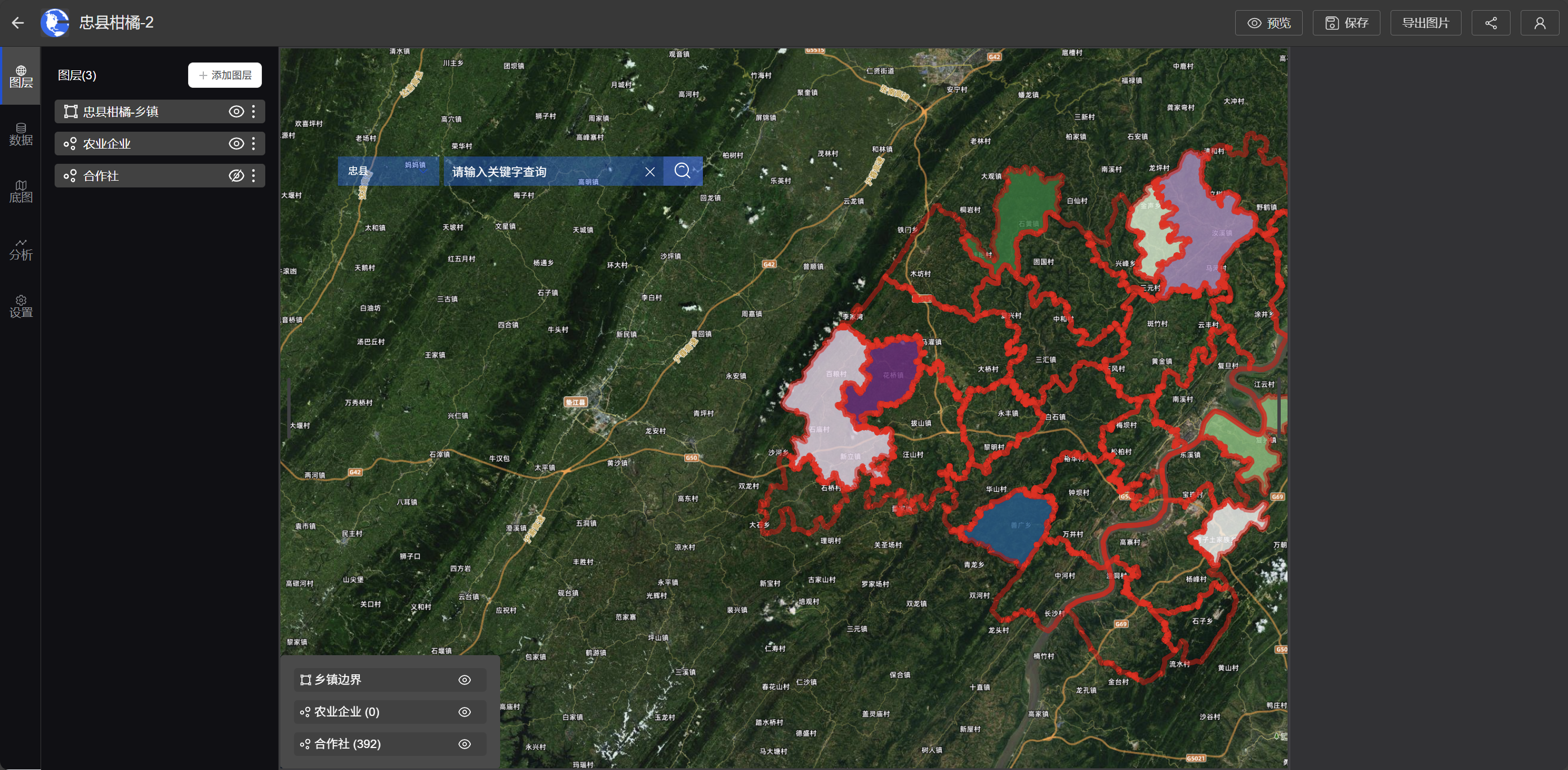This screenshot has height=770, width=1568.
Task: Clear the keyword search with X icon
Action: click(649, 172)
